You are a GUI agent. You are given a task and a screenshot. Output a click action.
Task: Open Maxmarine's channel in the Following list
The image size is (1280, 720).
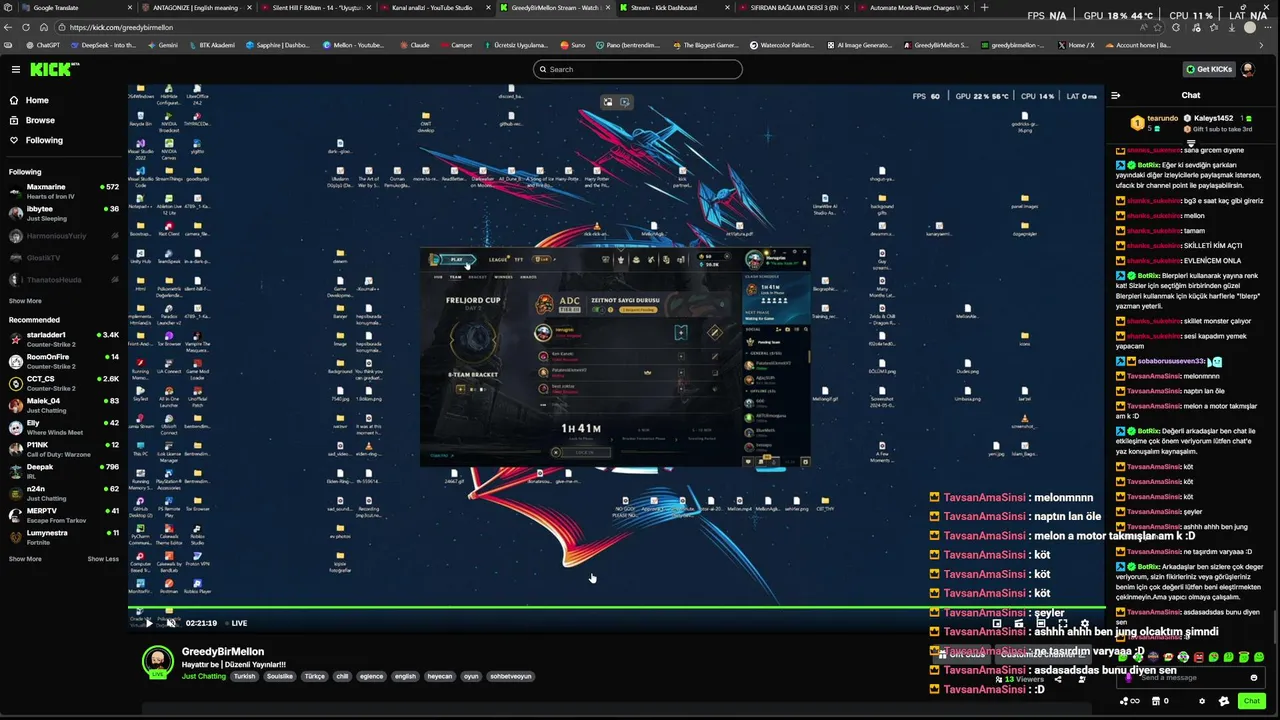tap(64, 191)
